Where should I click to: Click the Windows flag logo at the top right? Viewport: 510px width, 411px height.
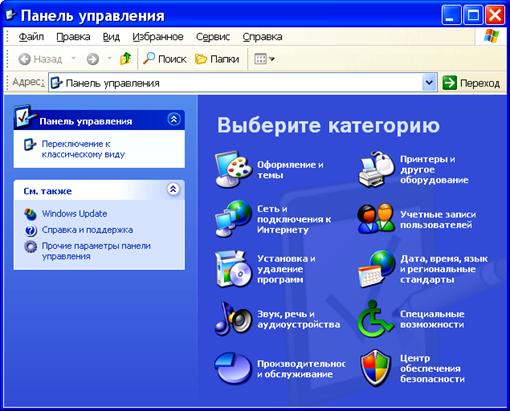coord(492,36)
